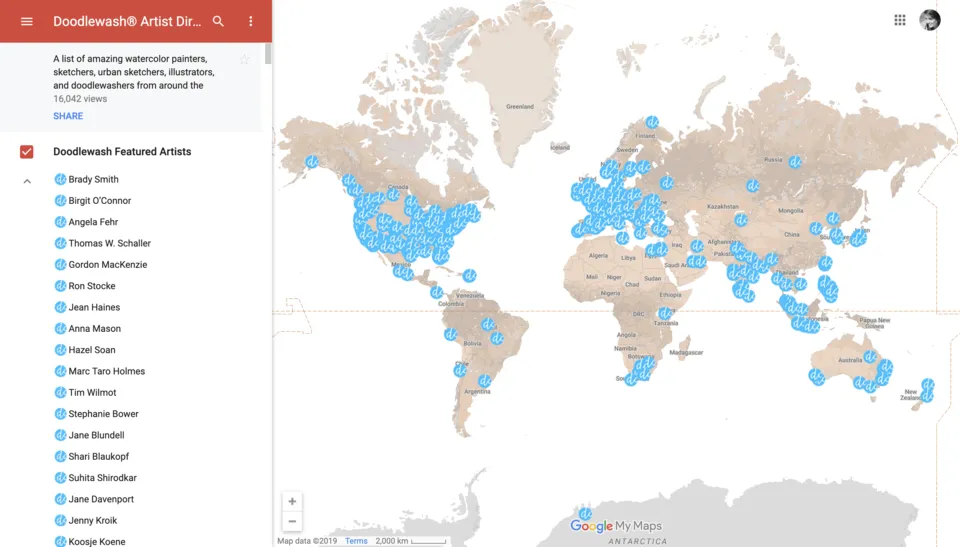The image size is (960, 547).
Task: Select Ron Stocke entry
Action: [x=91, y=286]
